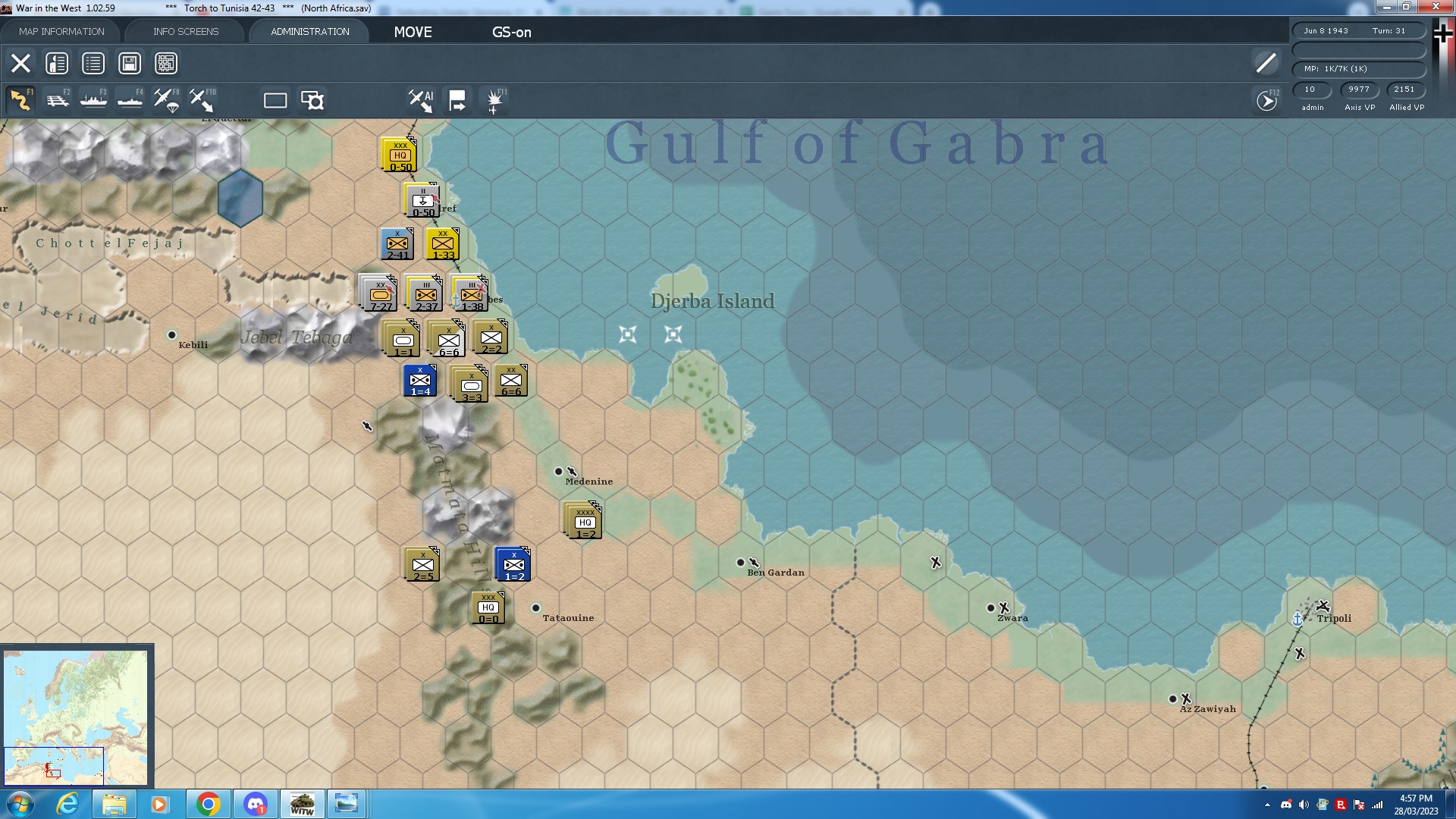The image size is (1456, 819).
Task: Toggle the unit detail window icon
Action: [x=312, y=100]
